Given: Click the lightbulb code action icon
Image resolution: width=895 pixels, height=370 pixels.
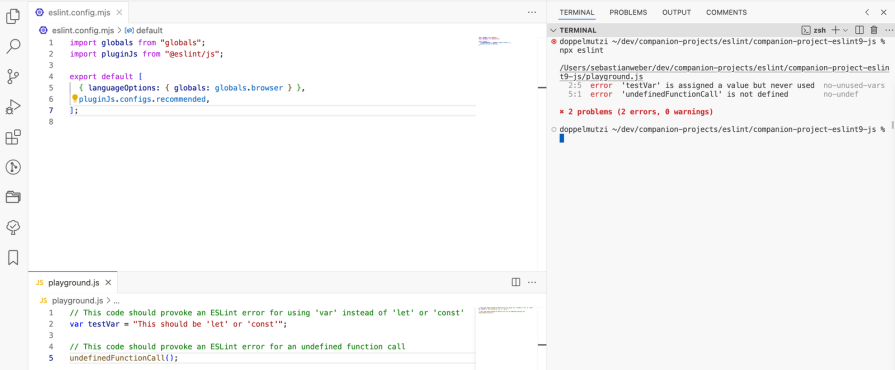Looking at the screenshot, I should (x=74, y=99).
